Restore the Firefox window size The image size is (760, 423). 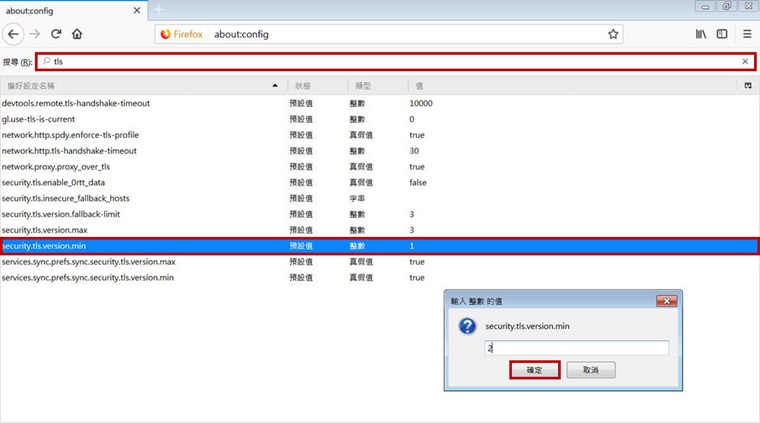(727, 6)
